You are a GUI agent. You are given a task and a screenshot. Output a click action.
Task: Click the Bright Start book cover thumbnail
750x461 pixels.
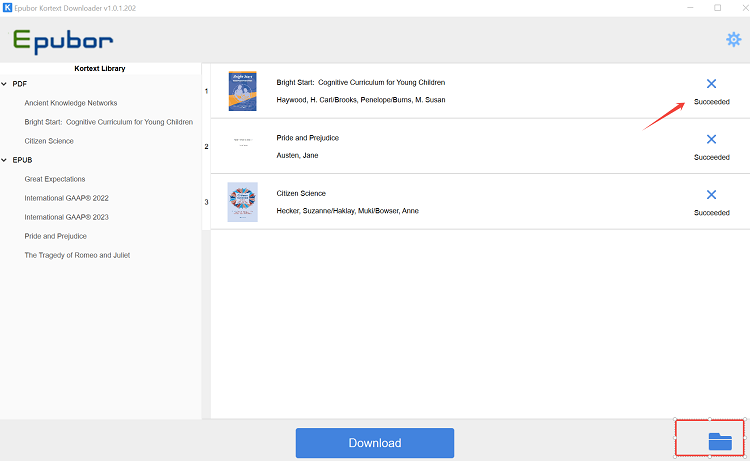[x=243, y=91]
